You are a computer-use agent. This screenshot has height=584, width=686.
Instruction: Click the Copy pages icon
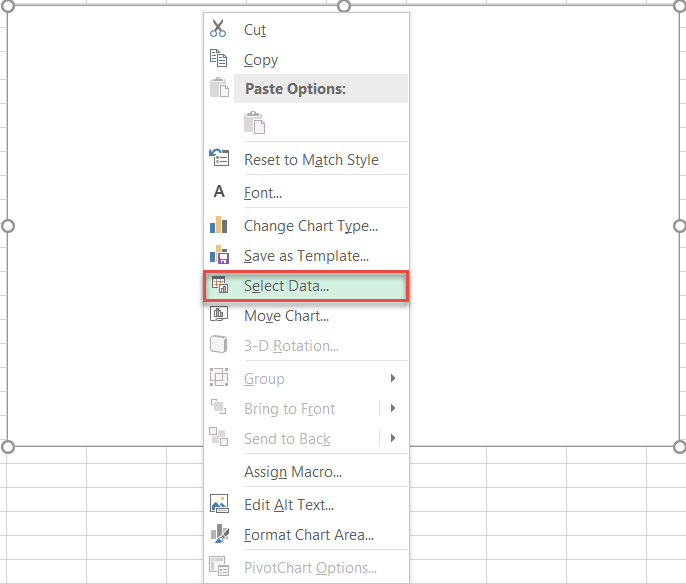[218, 58]
